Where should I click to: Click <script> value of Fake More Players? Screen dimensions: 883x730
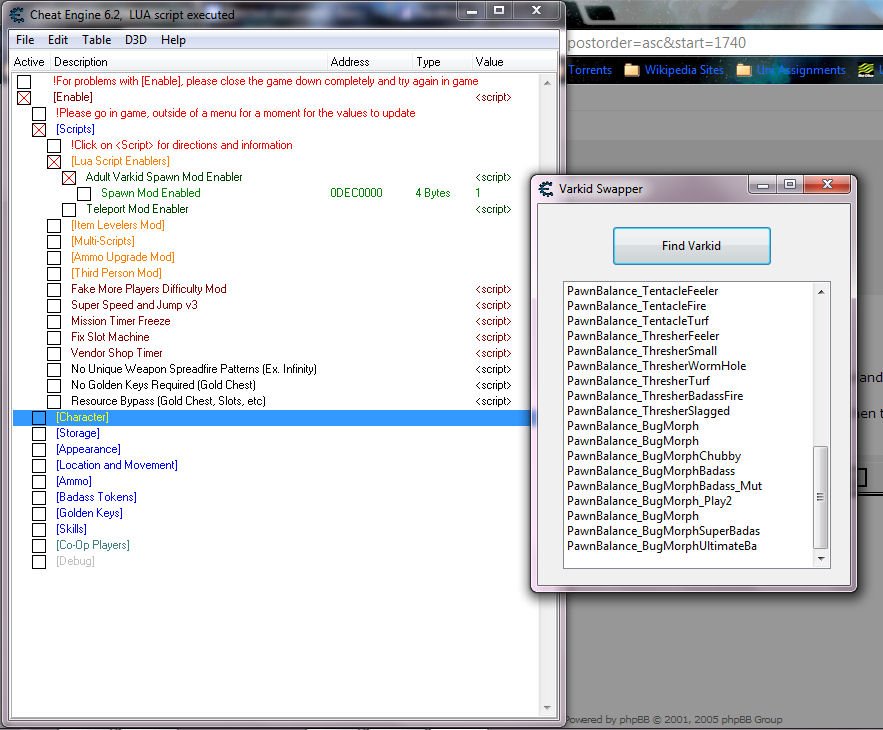click(x=493, y=289)
